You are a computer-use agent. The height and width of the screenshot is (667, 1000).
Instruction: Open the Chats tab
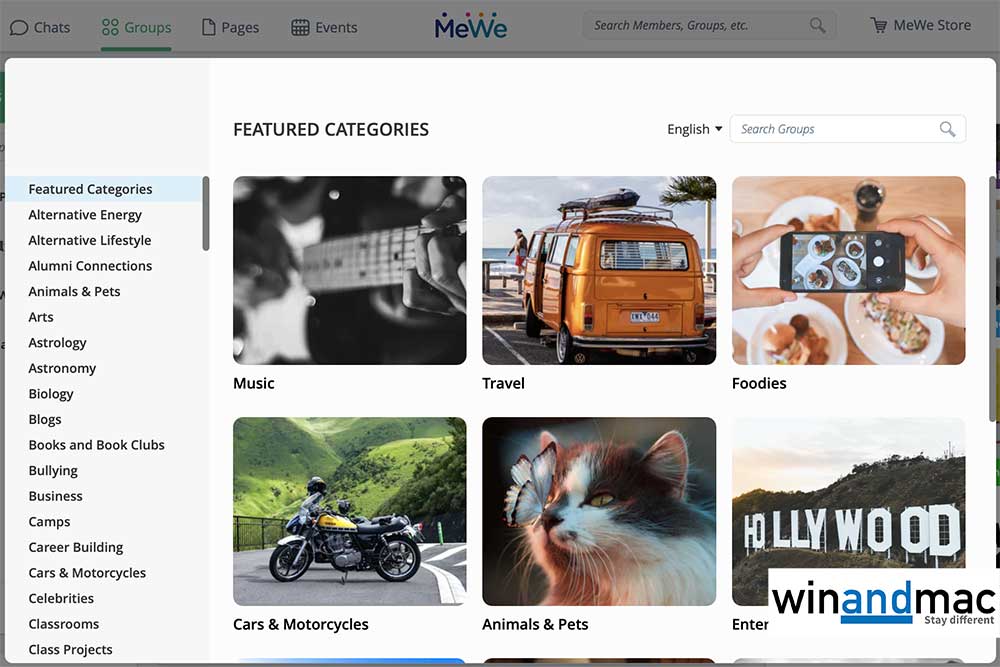point(40,27)
